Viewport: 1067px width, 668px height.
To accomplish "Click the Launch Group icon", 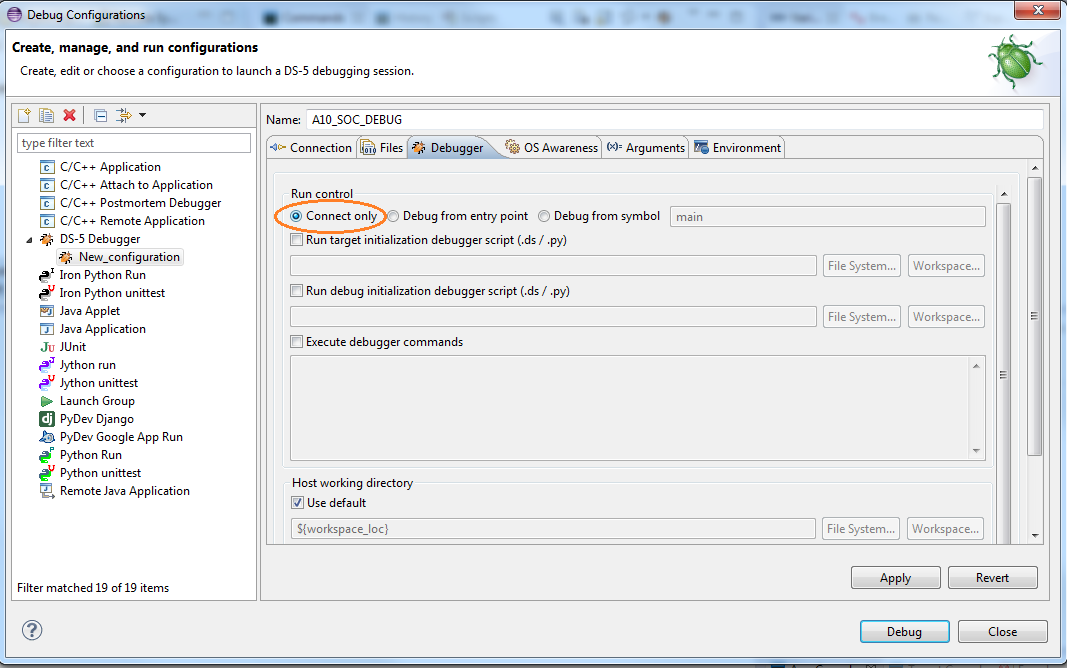I will [x=47, y=401].
